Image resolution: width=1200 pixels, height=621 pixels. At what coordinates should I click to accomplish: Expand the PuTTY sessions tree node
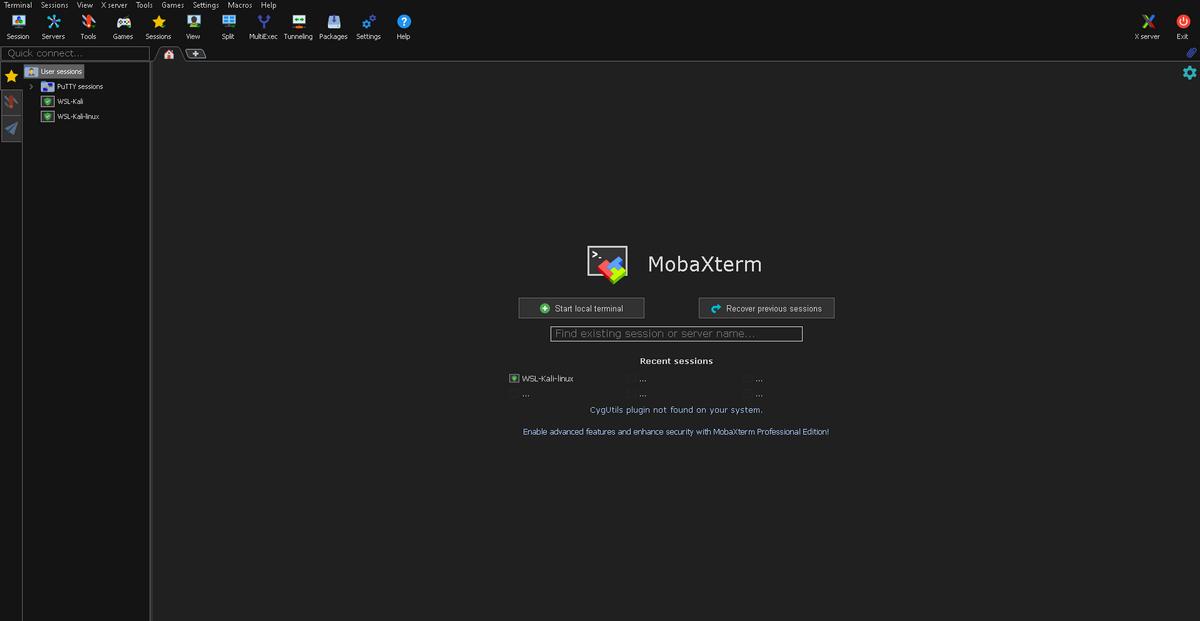point(31,87)
